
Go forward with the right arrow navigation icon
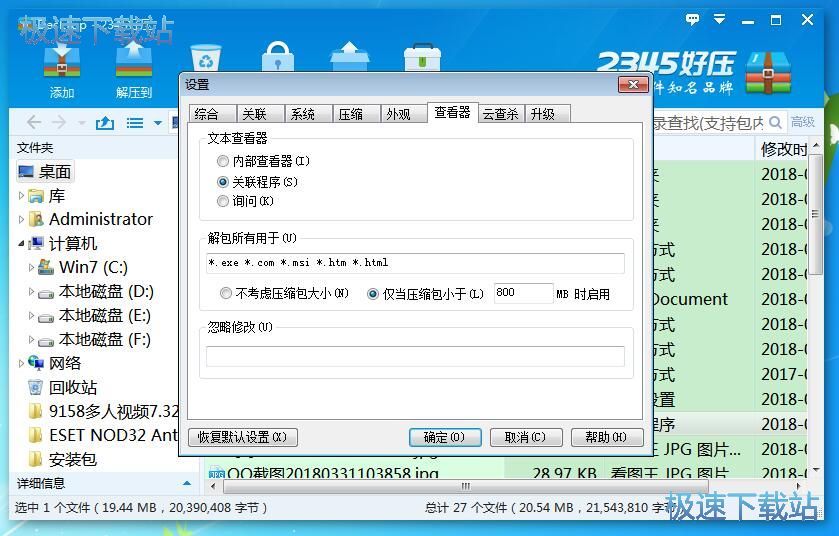[59, 122]
